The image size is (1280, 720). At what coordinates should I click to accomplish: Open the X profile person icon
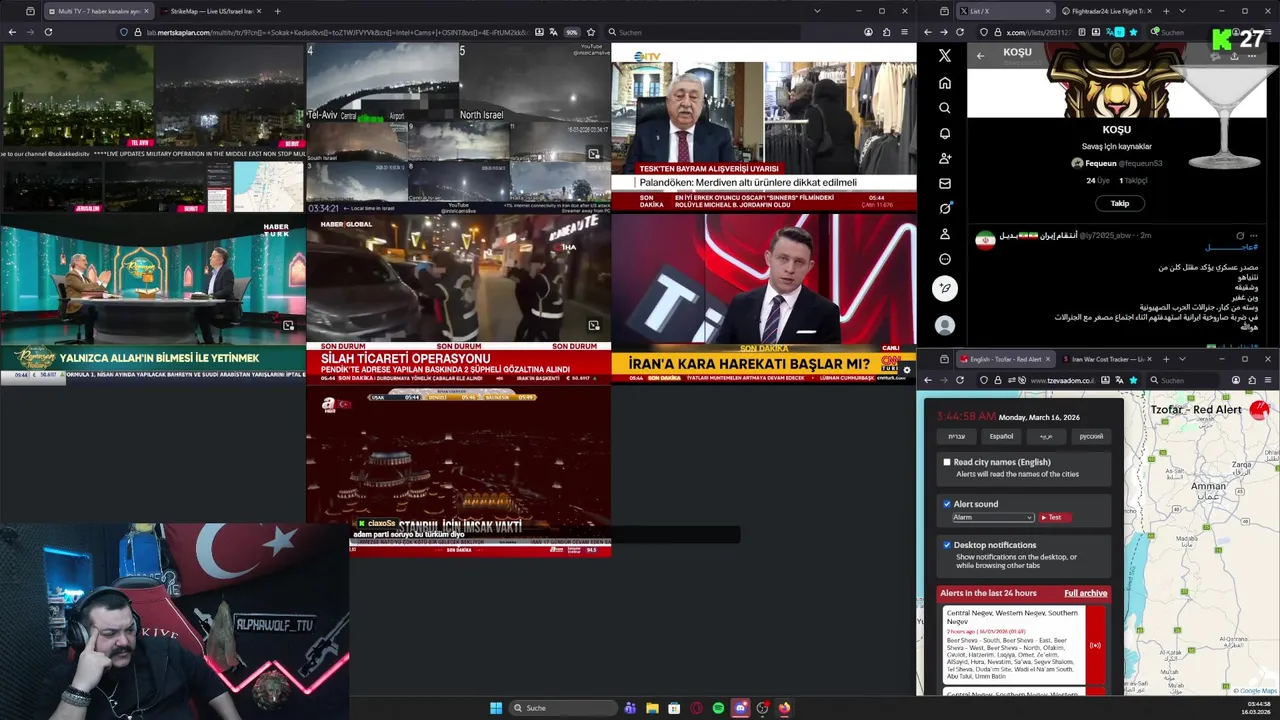point(945,234)
